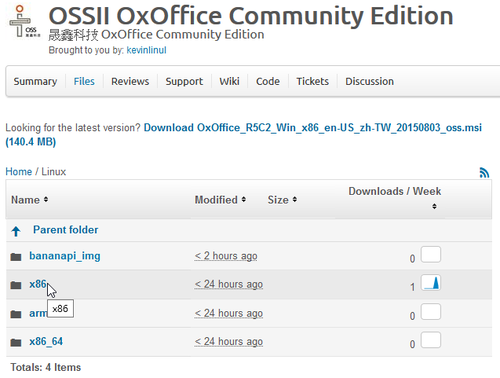This screenshot has width=500, height=378.
Task: Download the latest OxOffice msi link
Action: tap(244, 135)
